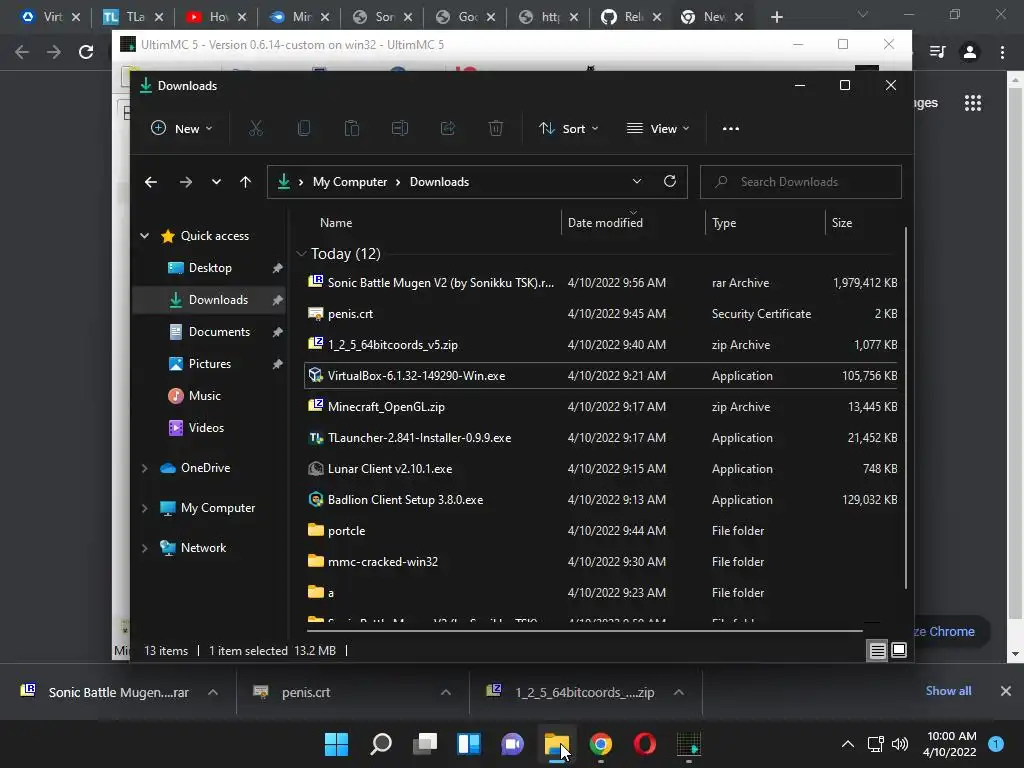The image size is (1024, 768).
Task: Show hidden system tray icons
Action: (x=848, y=744)
